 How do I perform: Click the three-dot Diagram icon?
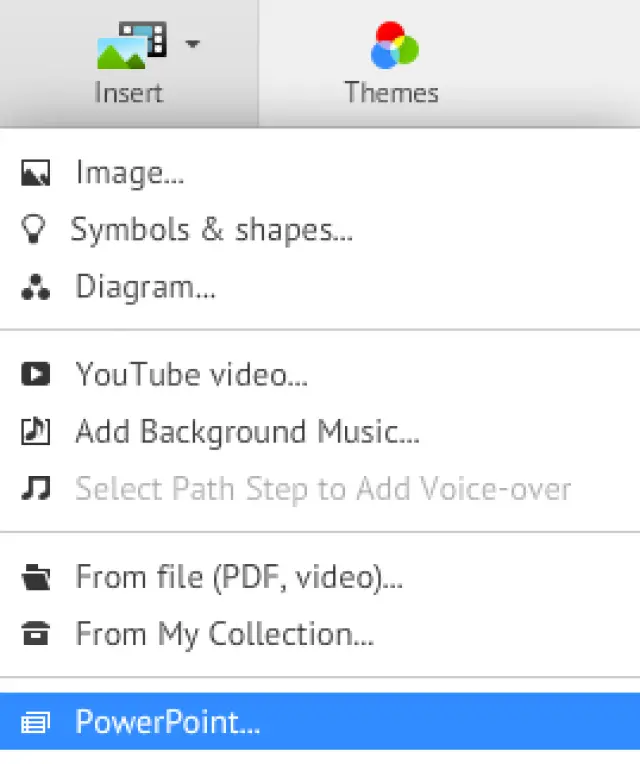(35, 288)
